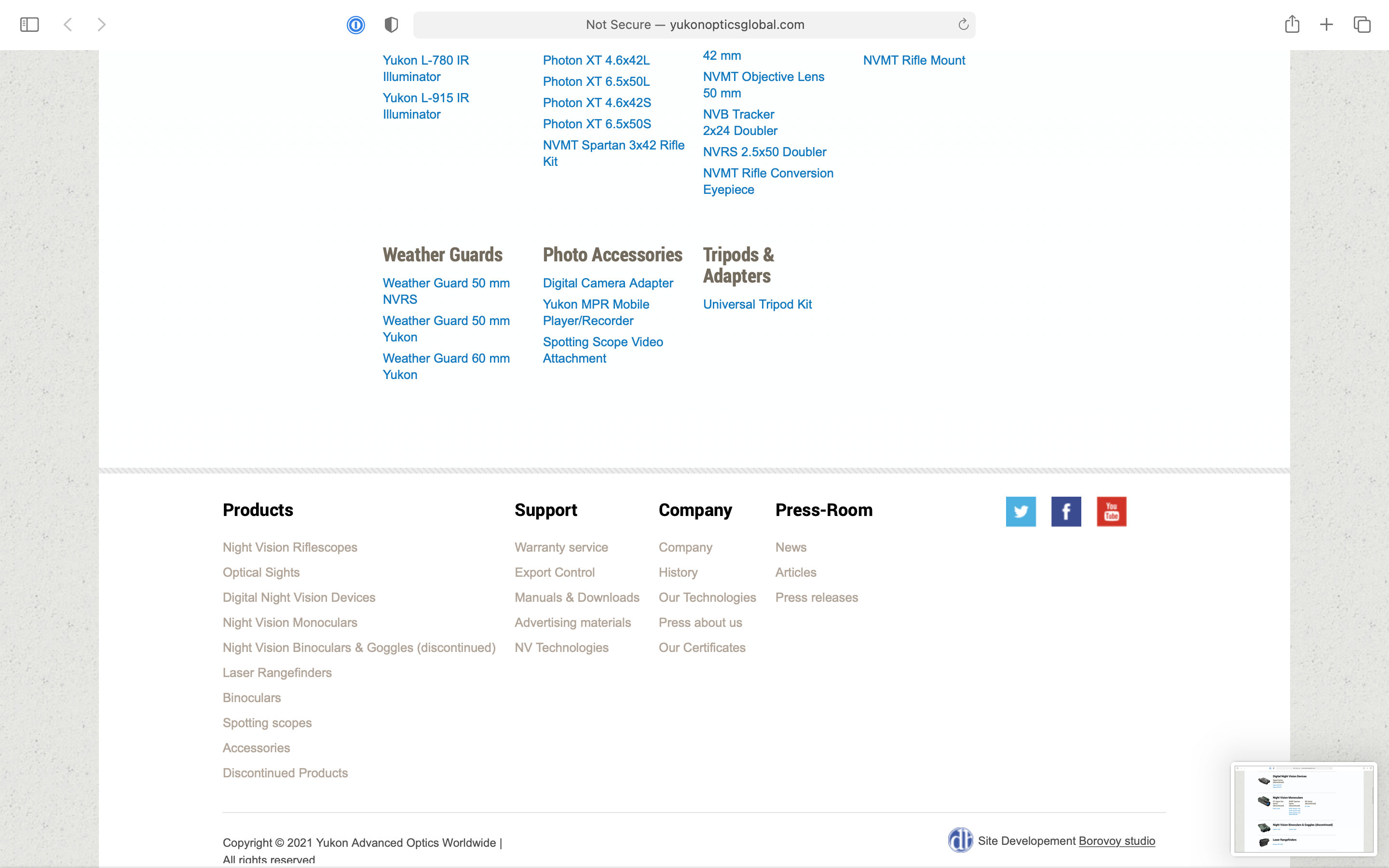Show the Safari sidebar

click(29, 25)
